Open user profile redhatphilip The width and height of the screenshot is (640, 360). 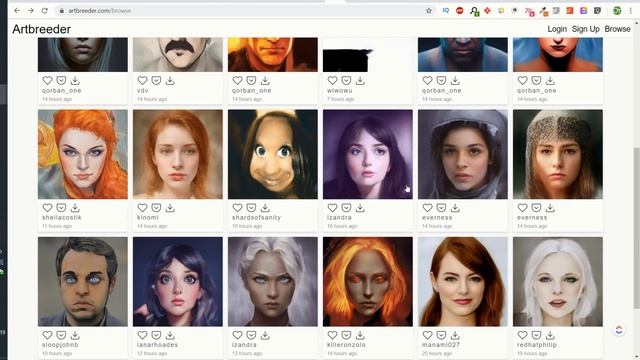tap(537, 345)
